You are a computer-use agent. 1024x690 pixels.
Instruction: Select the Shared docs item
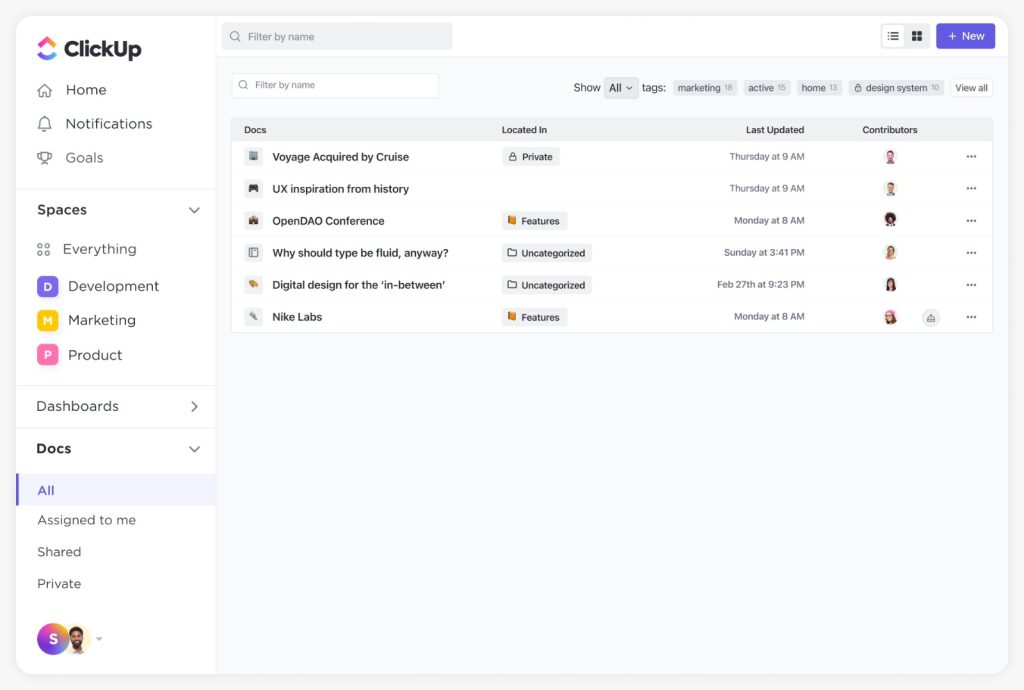pos(59,552)
